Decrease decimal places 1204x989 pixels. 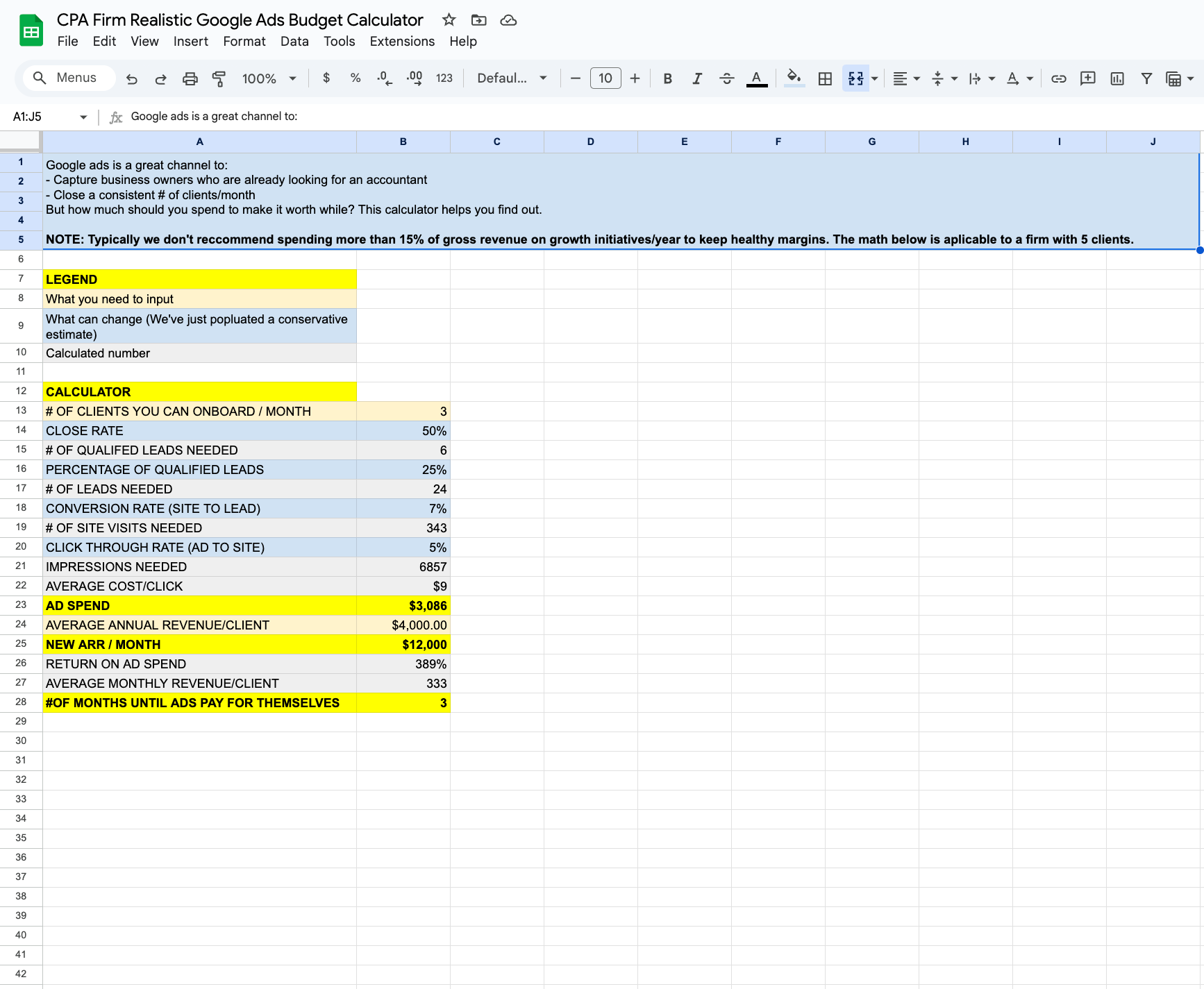pos(385,78)
